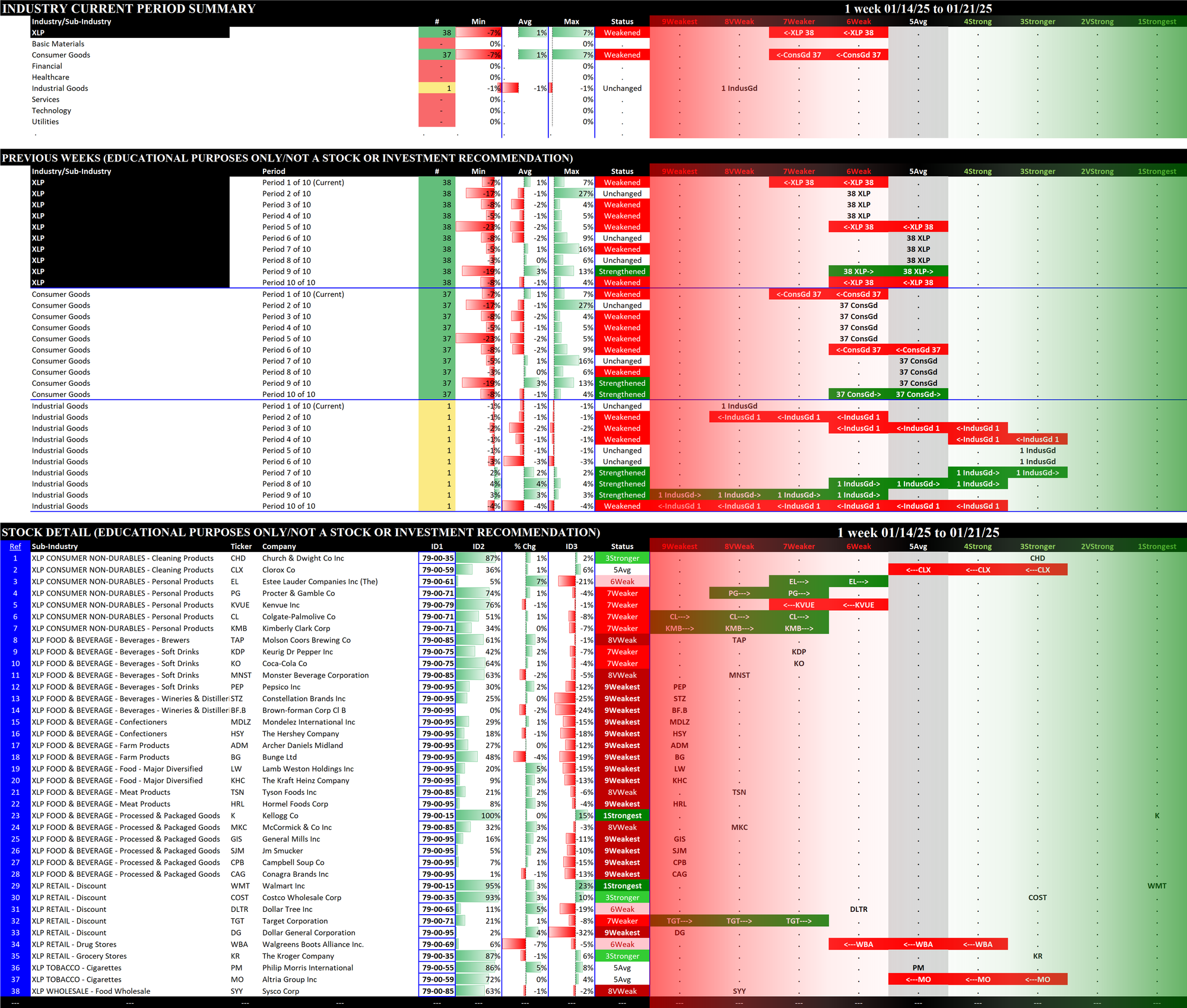1187x1008 pixels.
Task: Click ID1 cell 79-00-15 for Walmart
Action: pos(437,886)
